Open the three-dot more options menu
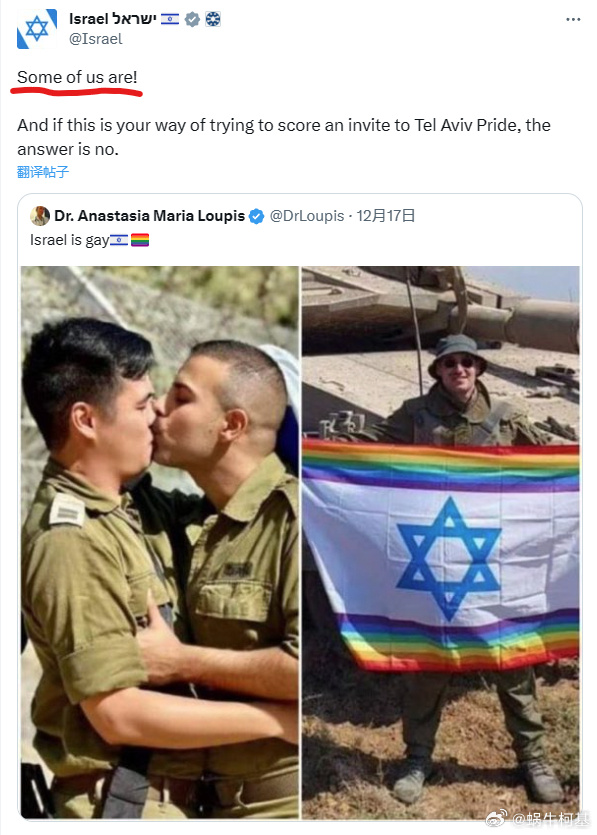Image resolution: width=597 pixels, height=835 pixels. pos(573,20)
